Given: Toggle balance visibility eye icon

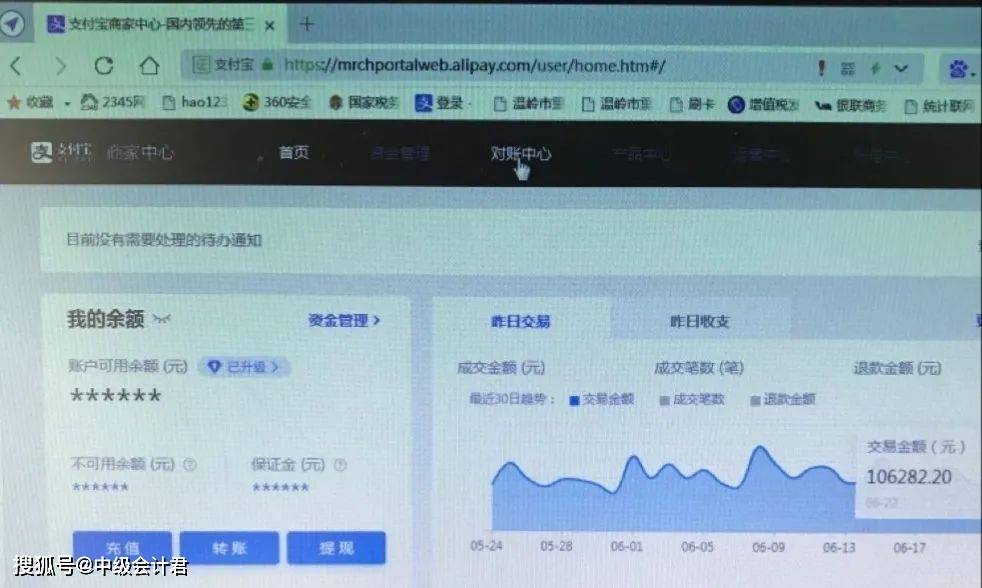Looking at the screenshot, I should coord(162,319).
